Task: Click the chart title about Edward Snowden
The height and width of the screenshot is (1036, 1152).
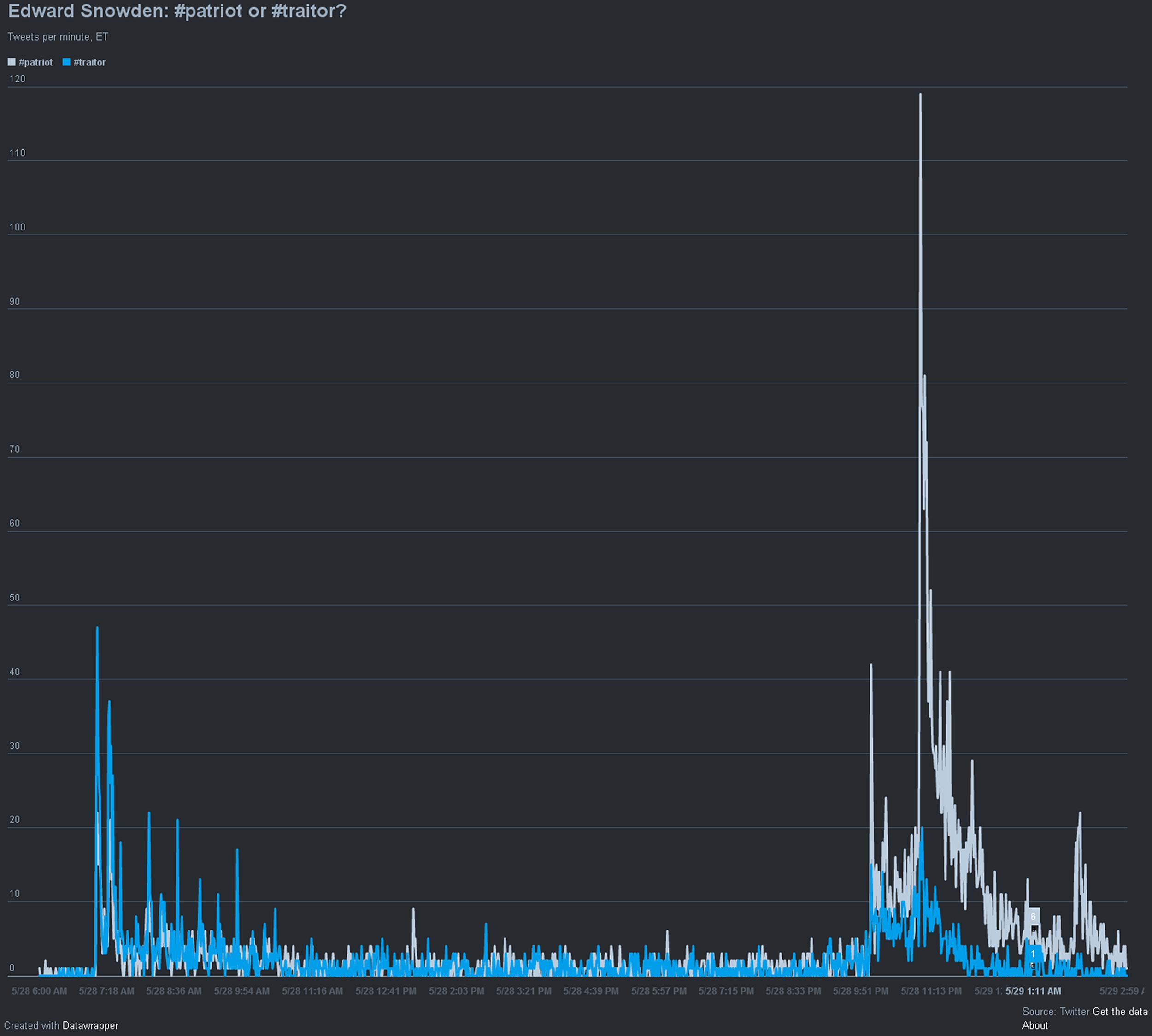Action: [x=177, y=11]
